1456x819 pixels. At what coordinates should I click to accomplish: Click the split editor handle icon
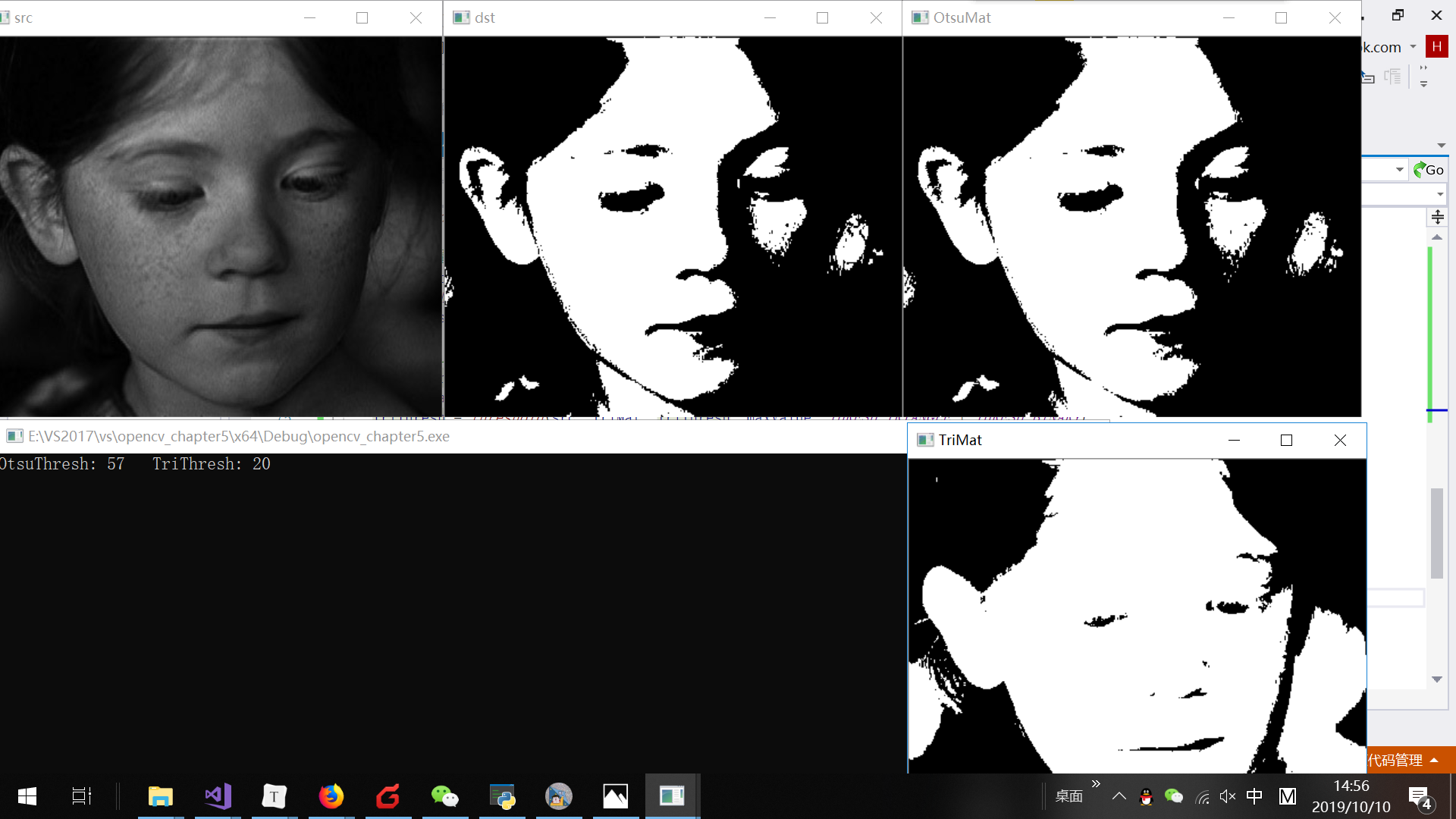pos(1438,218)
